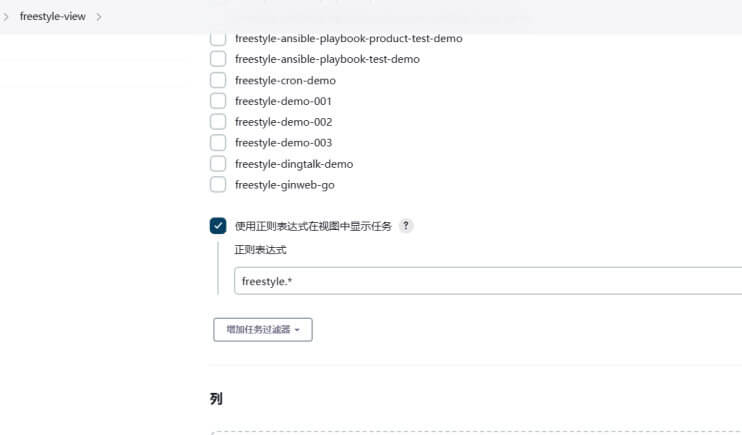Check freestyle-ansible-playbook-test-demo job
Viewport: 742px width, 435px height.
pyautogui.click(x=218, y=59)
